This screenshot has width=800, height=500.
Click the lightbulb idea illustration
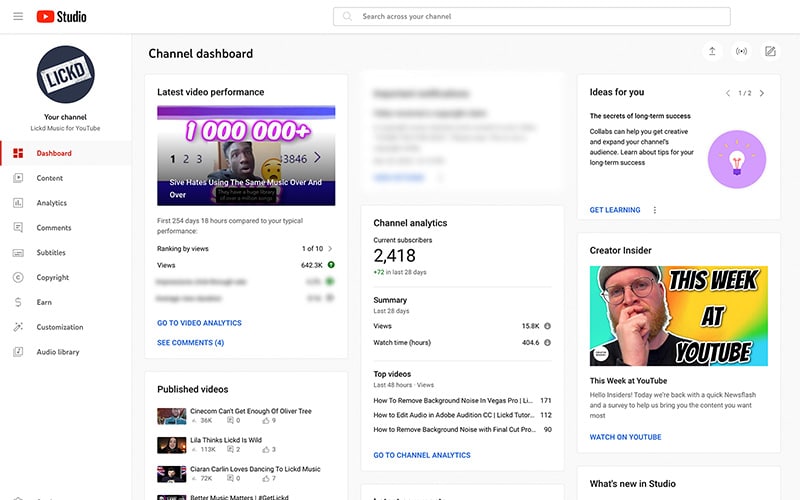click(737, 159)
